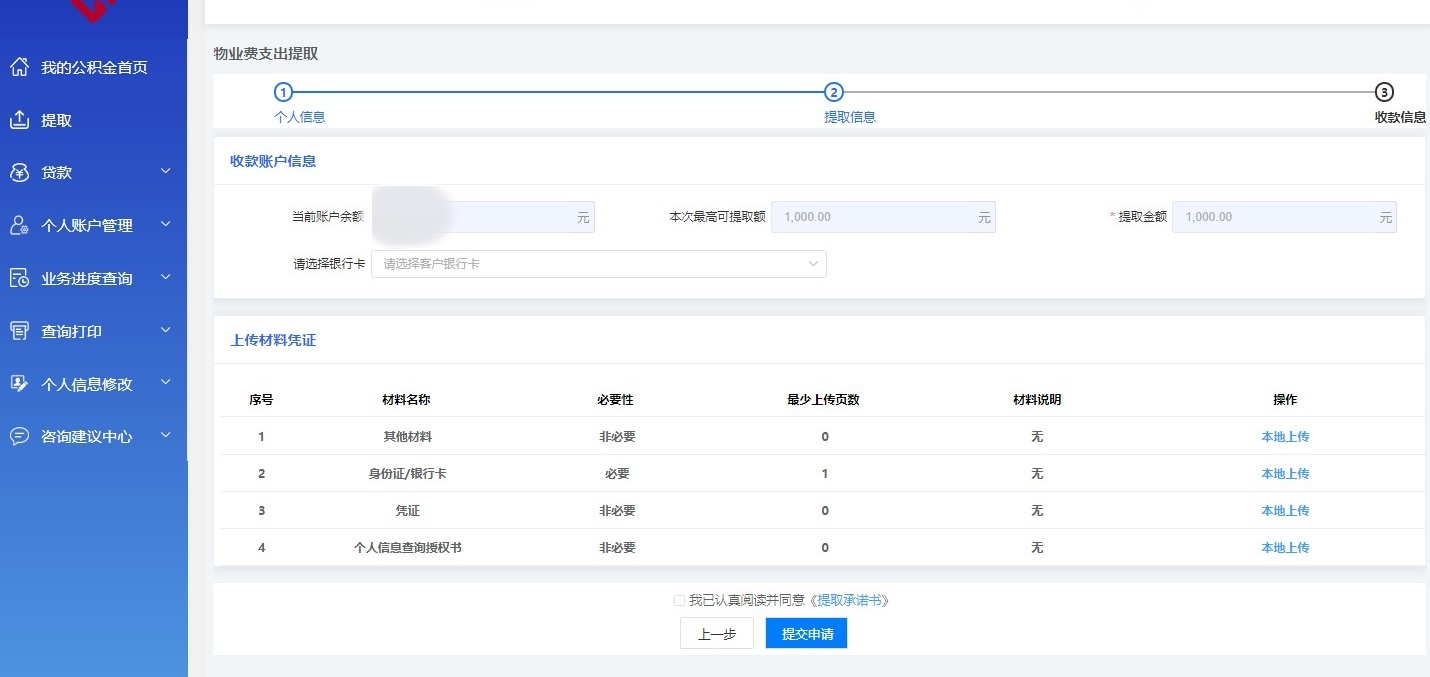Expand the 查询打印 sidebar chevron
1430x677 pixels.
pos(166,330)
